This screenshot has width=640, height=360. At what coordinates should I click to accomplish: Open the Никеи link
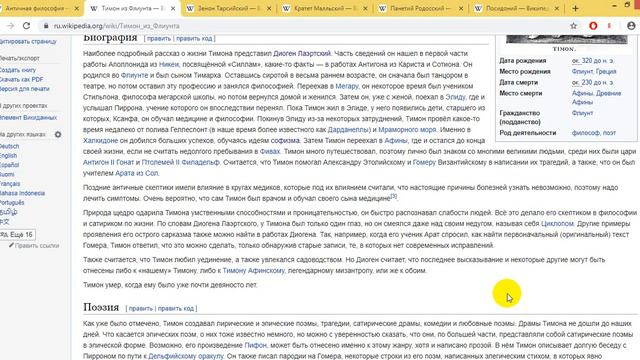169,64
